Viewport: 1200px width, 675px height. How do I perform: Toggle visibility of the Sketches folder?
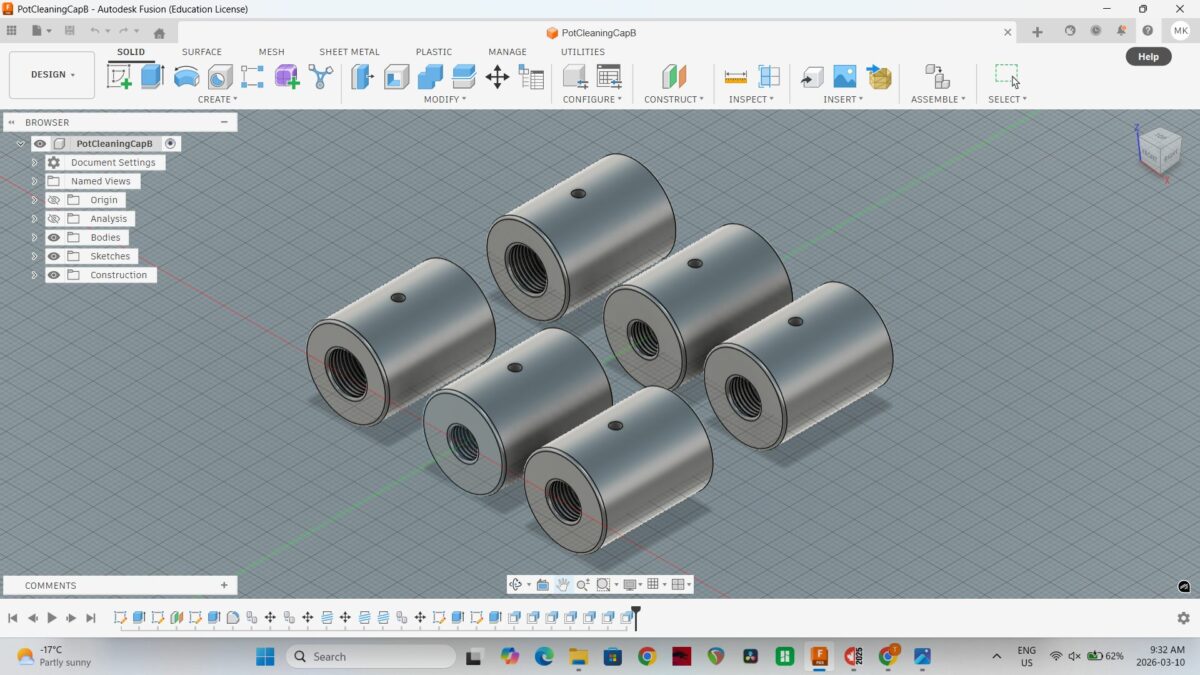[54, 257]
